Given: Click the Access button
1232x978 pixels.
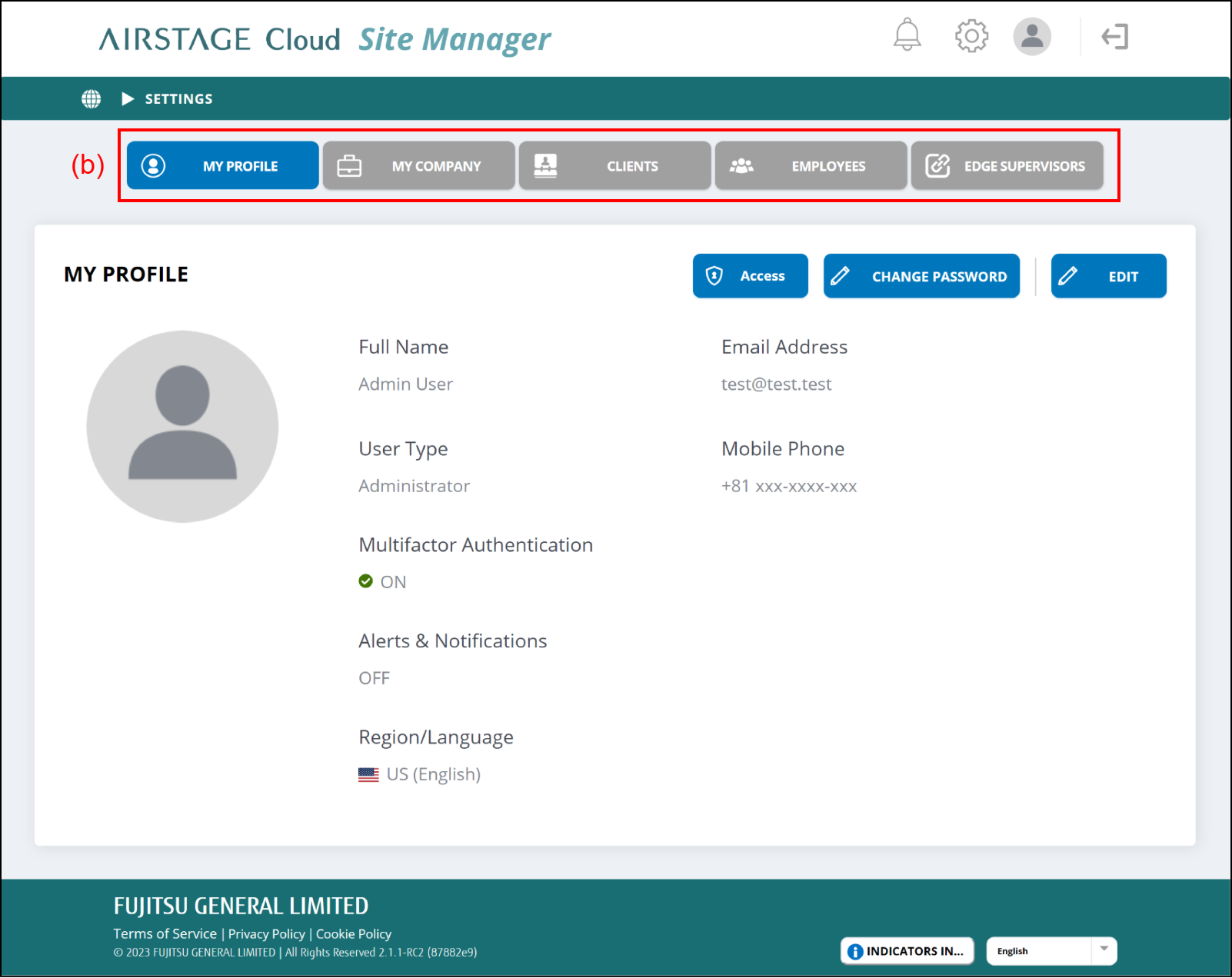Looking at the screenshot, I should [x=750, y=277].
